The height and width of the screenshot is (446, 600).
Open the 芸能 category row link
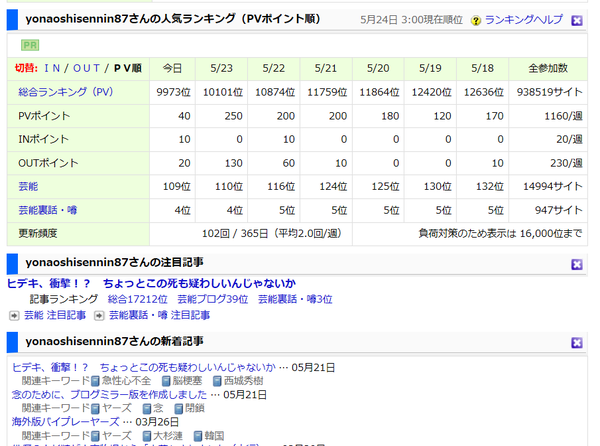(28, 186)
